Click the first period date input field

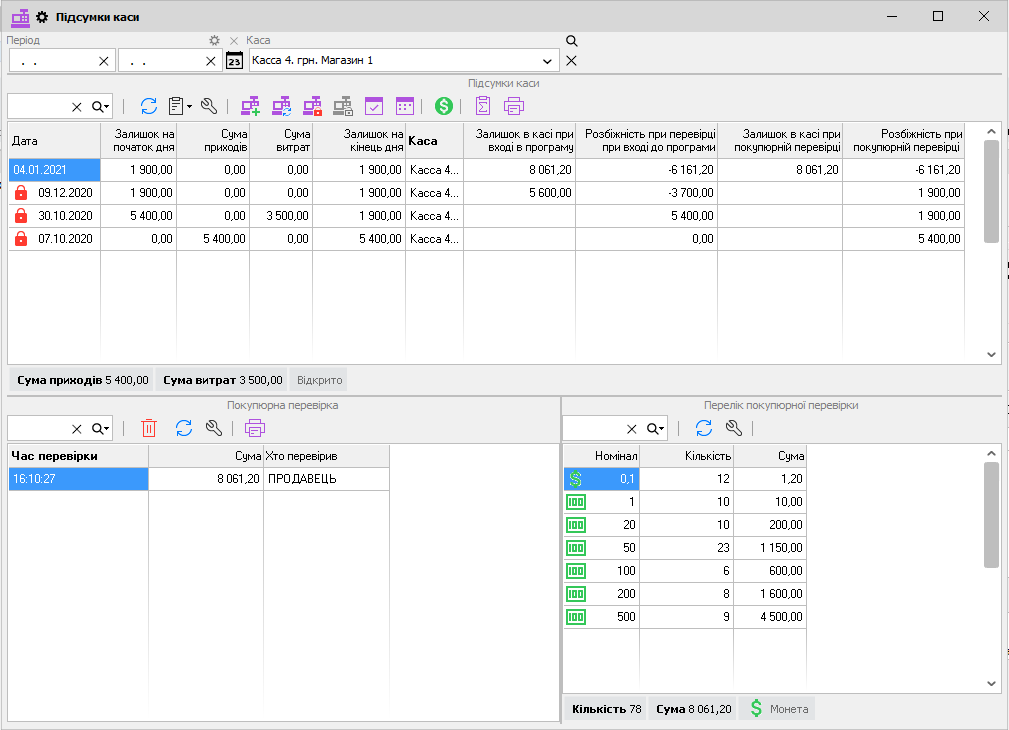click(55, 61)
